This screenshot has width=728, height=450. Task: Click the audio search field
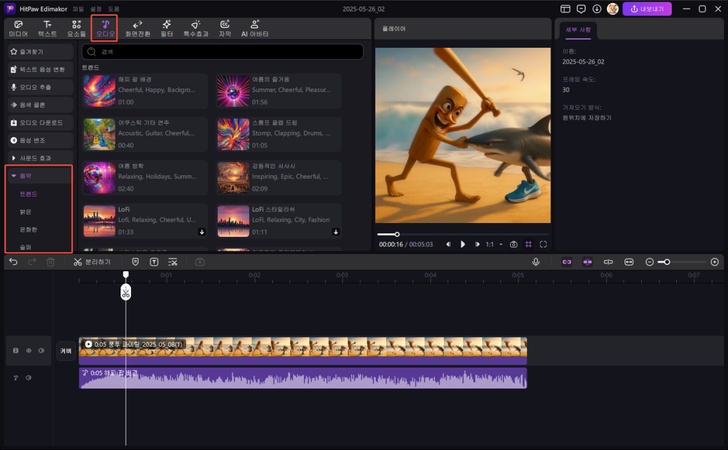coord(222,52)
